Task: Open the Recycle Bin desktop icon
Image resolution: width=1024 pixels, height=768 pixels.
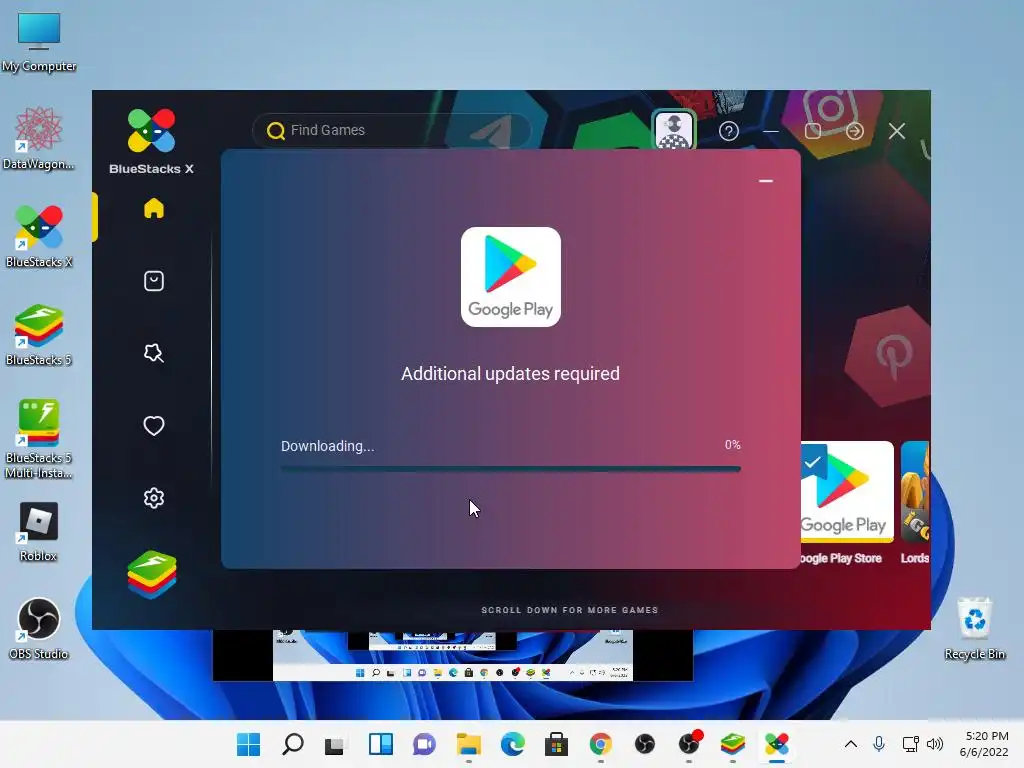Action: tap(974, 628)
